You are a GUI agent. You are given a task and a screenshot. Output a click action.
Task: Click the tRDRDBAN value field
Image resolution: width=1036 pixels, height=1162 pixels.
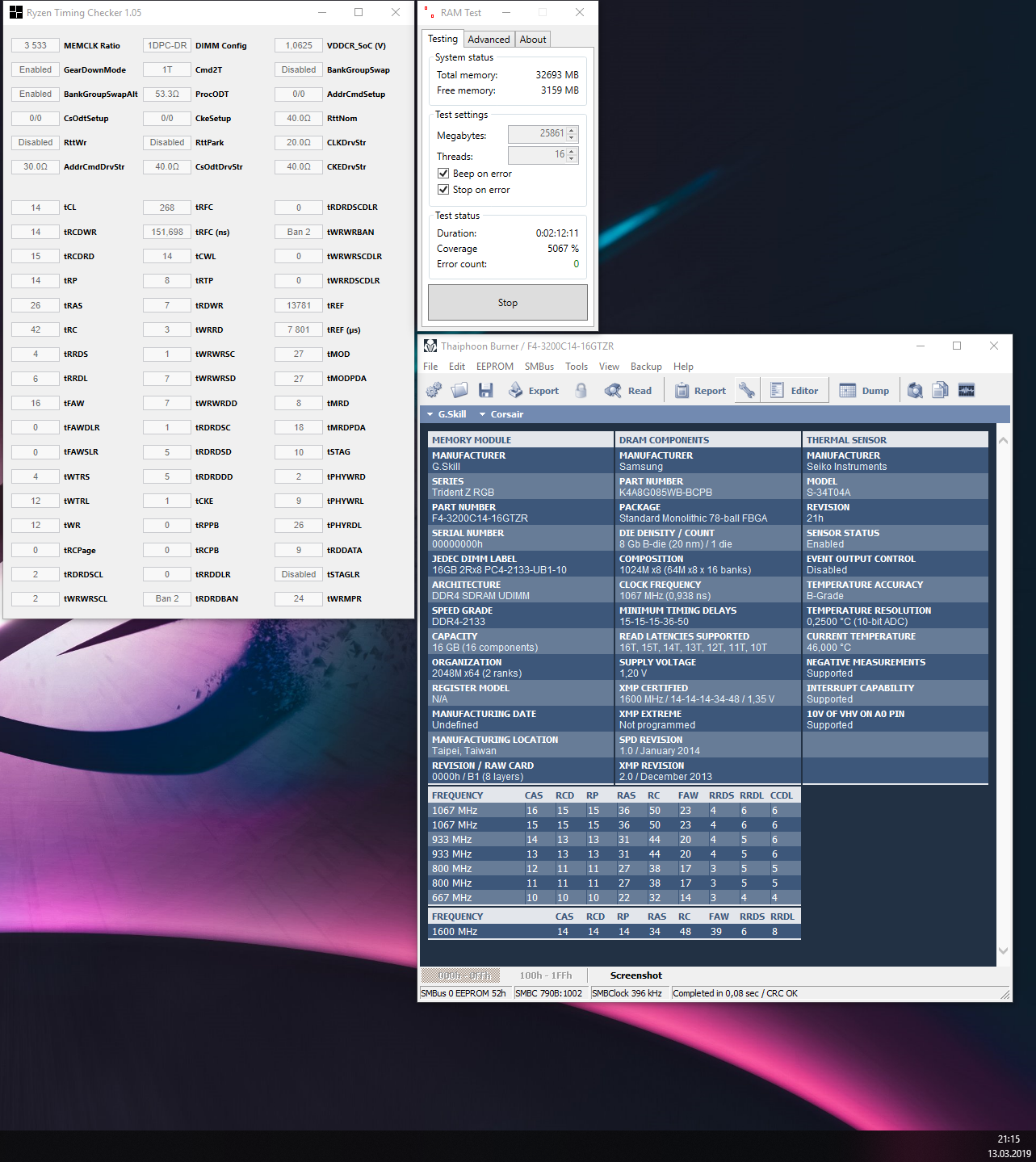click(x=167, y=599)
